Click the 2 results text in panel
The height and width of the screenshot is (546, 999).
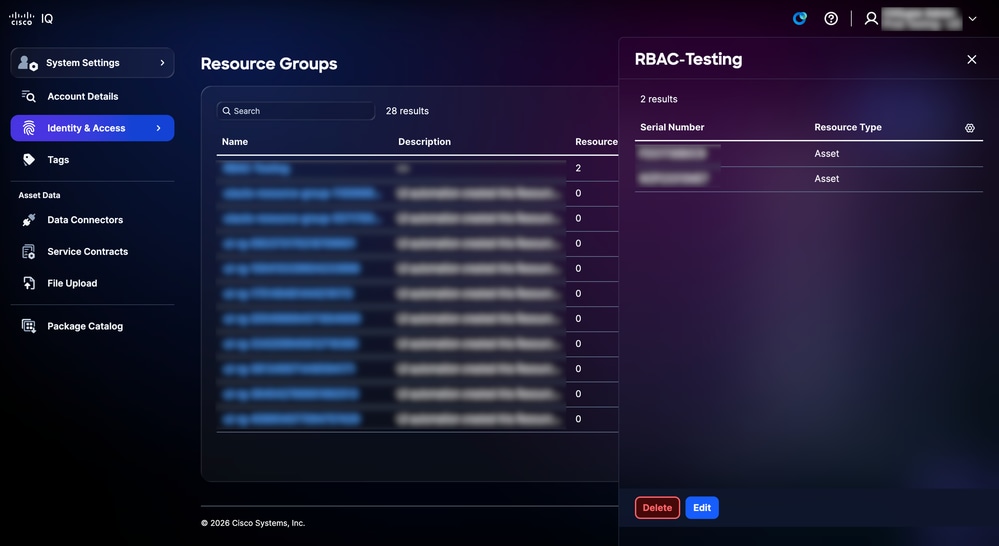click(659, 99)
